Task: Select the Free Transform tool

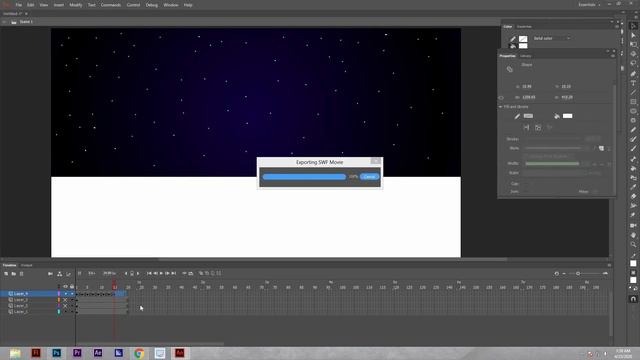Action: point(633,44)
